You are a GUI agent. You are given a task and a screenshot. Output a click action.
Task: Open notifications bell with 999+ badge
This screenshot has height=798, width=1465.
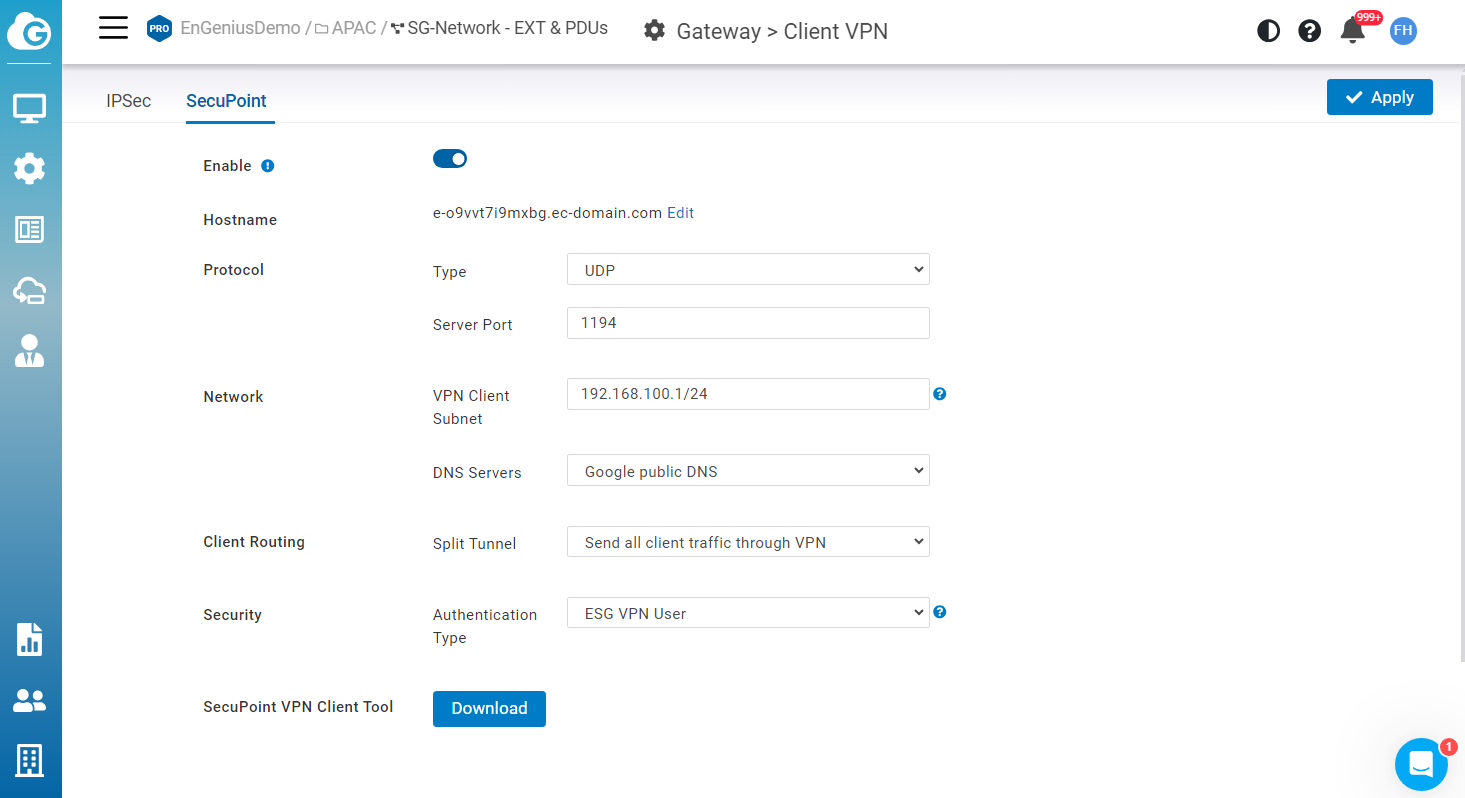pos(1352,31)
